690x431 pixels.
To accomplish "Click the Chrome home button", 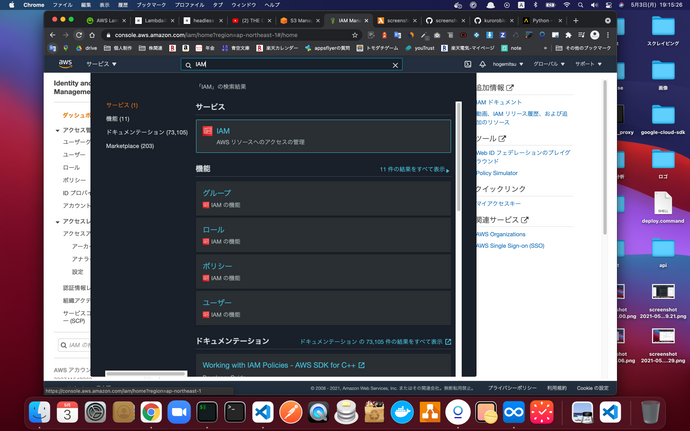I will coord(92,35).
